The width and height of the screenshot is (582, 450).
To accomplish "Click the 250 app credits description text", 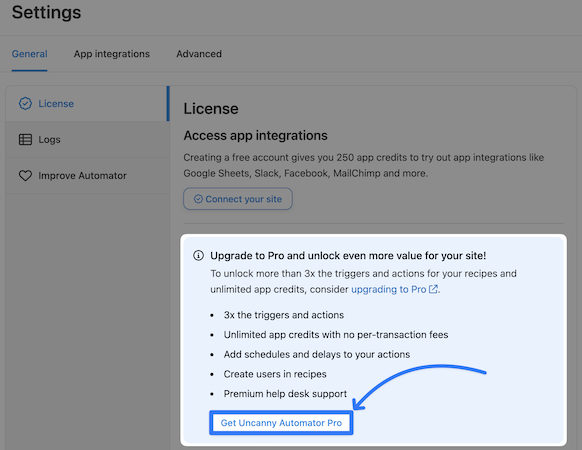I will (x=364, y=165).
